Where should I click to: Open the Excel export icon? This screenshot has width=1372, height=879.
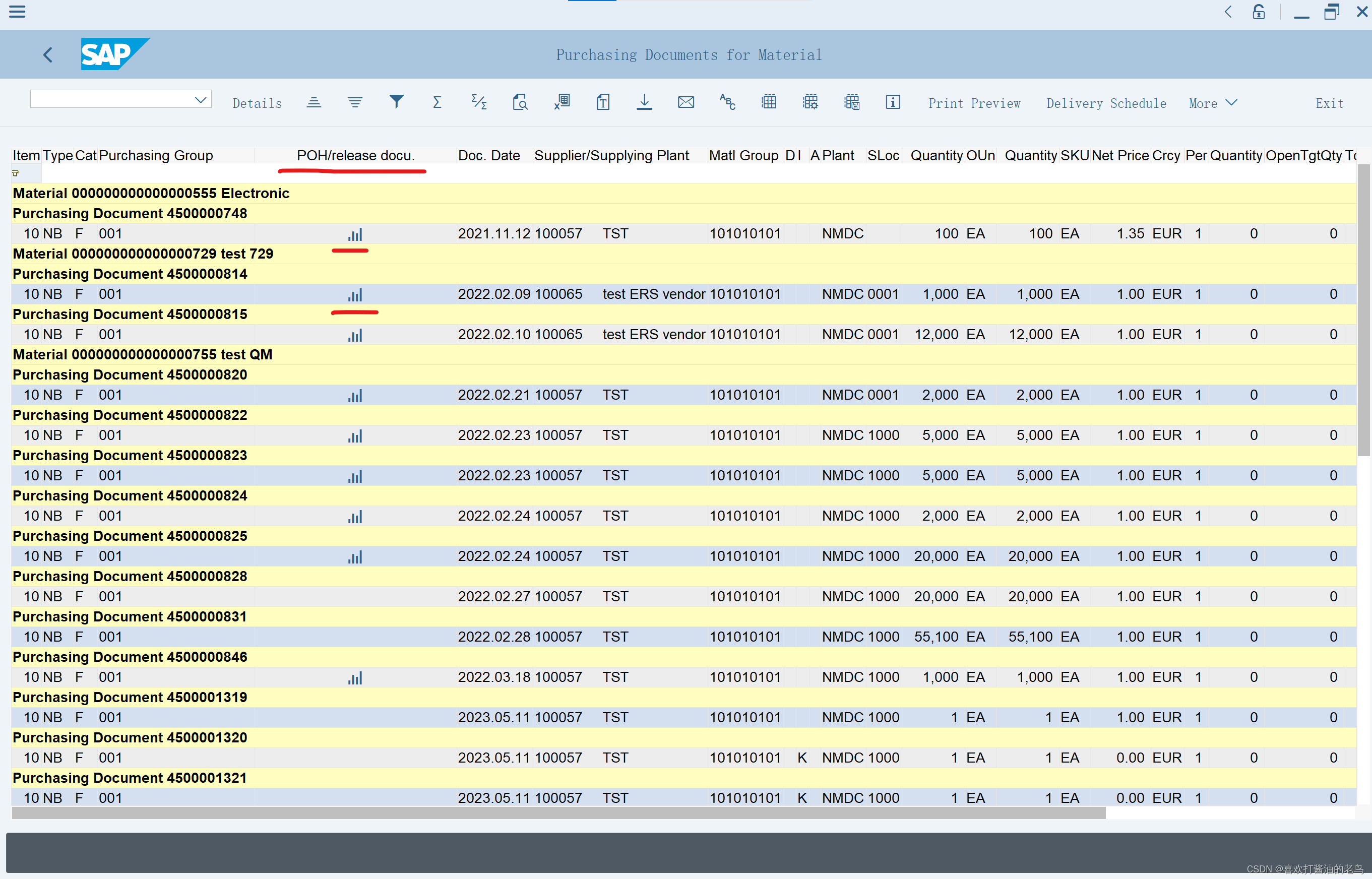click(x=562, y=102)
